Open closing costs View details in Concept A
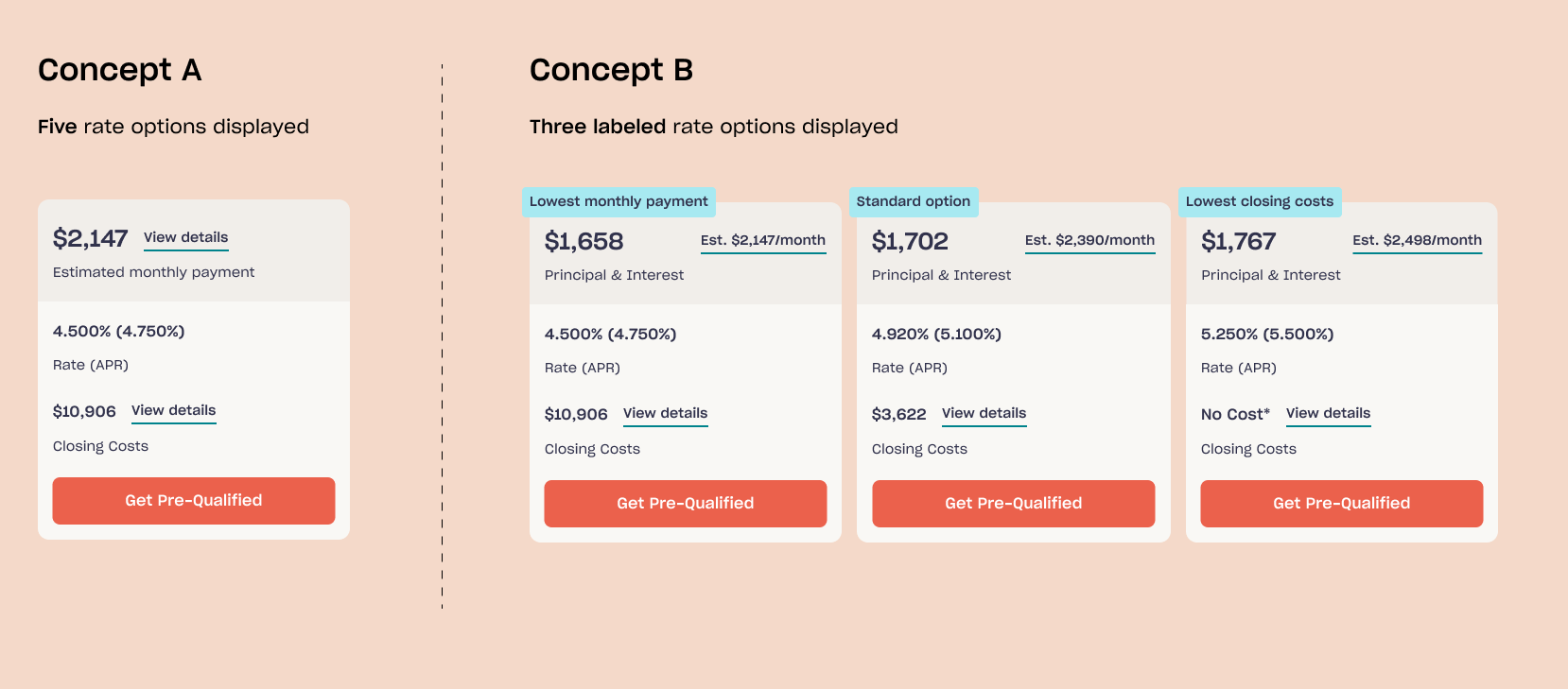Viewport: 1568px width, 689px height. click(x=173, y=410)
